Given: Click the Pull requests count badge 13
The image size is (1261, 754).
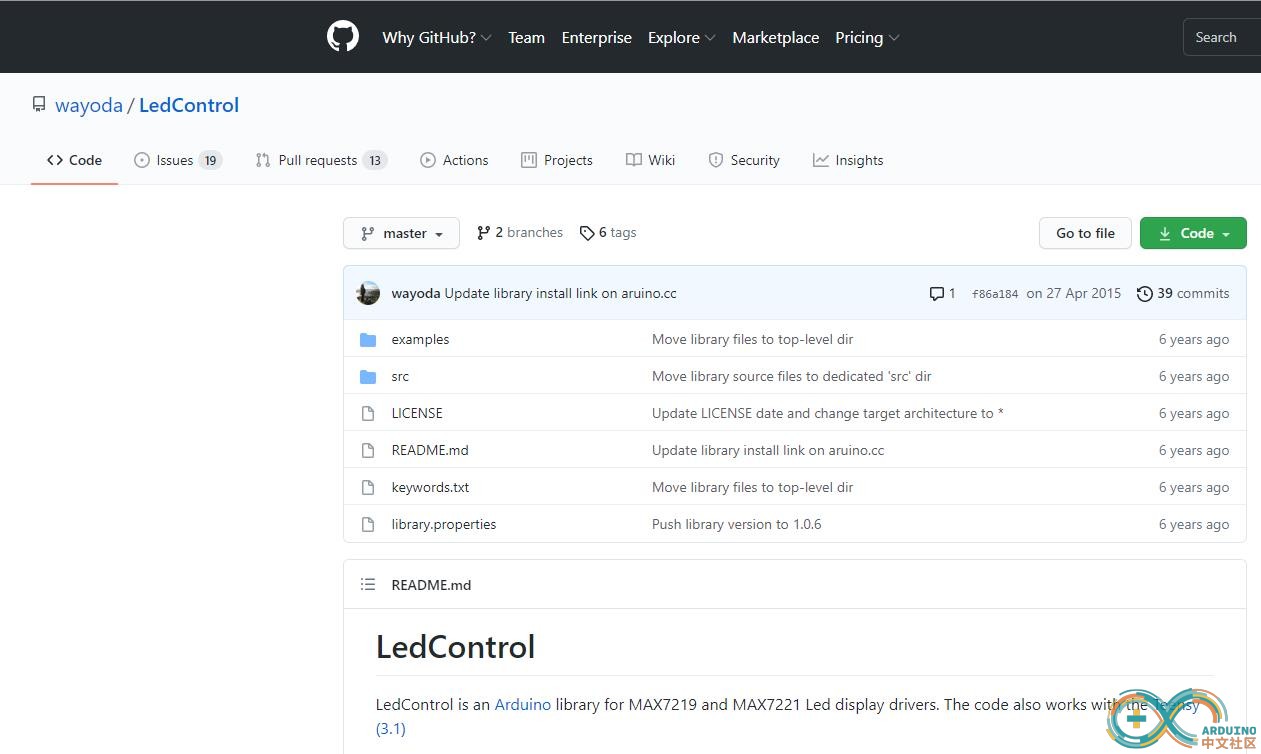Looking at the screenshot, I should [x=375, y=160].
